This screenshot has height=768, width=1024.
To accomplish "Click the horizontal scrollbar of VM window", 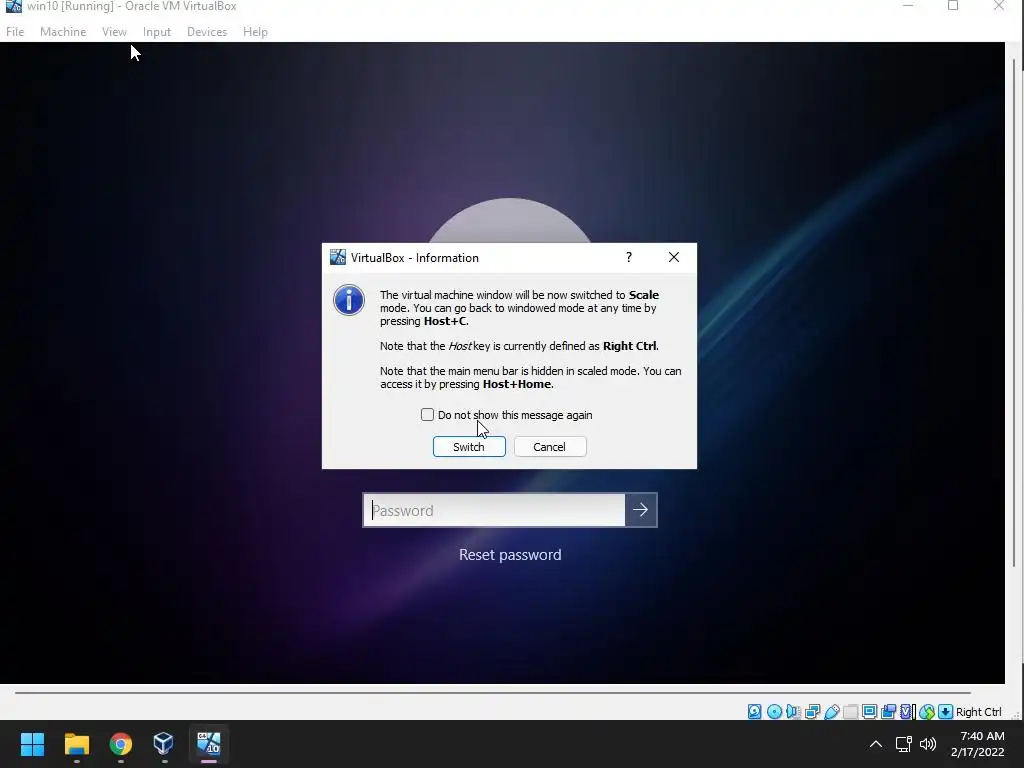I will pos(493,692).
